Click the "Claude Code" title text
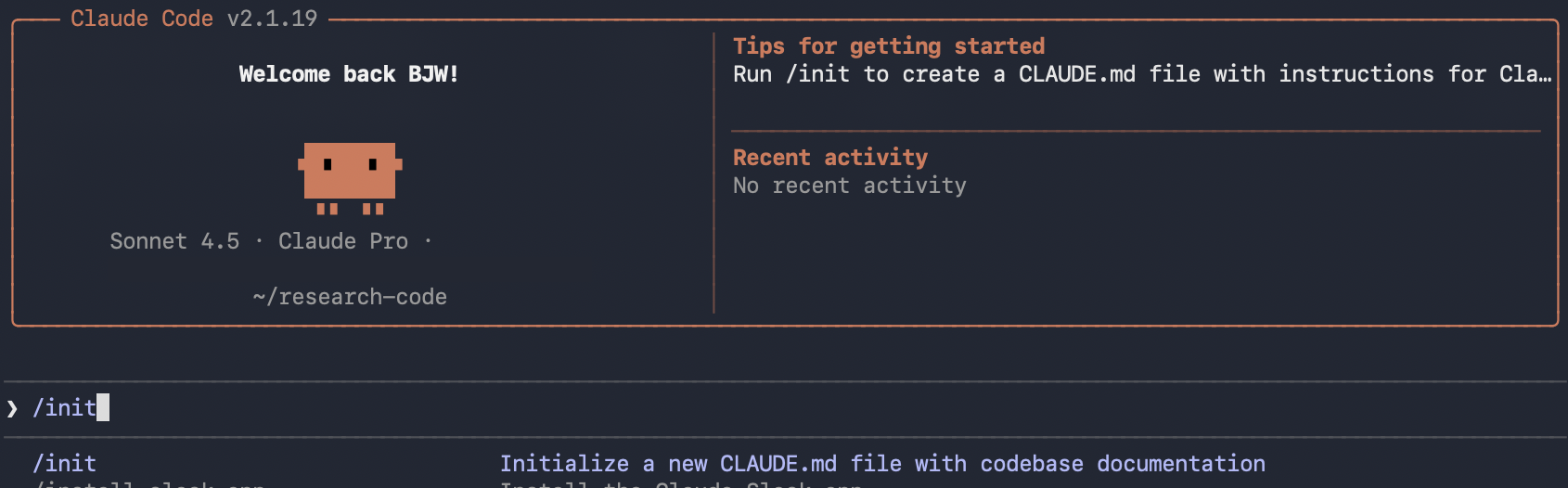Screen dimensions: 1568x488 pos(141,19)
